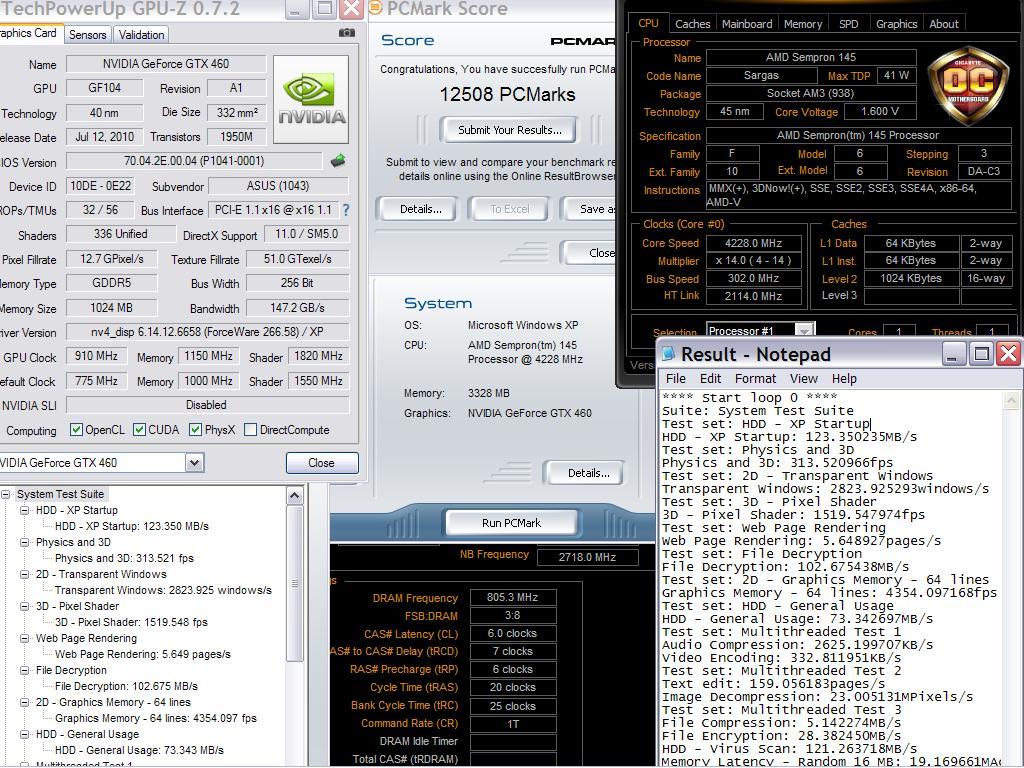Toggle the PhysX checkbox
Screen dimensions: 1024x768
195,430
